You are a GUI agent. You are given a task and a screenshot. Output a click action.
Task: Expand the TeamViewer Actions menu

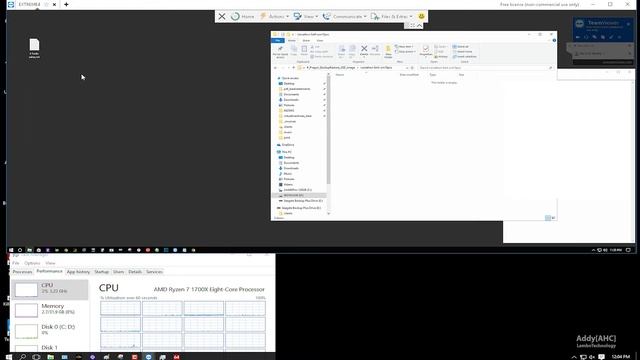(x=274, y=16)
